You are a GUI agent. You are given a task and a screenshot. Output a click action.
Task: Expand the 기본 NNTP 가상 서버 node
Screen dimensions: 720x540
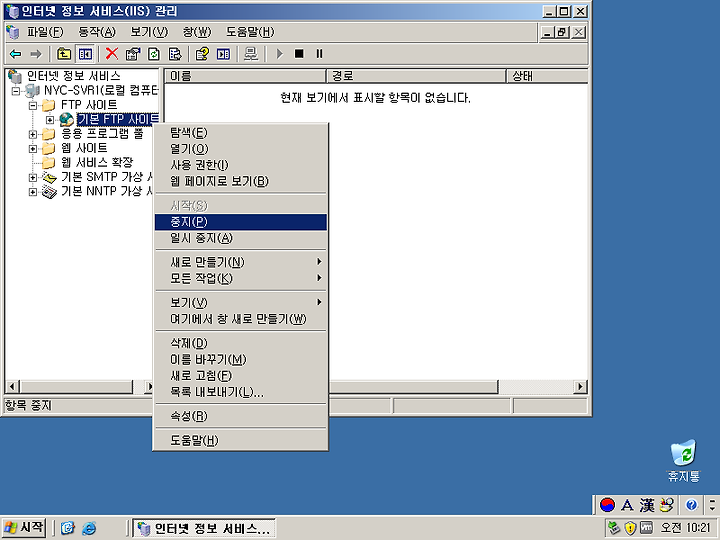(33, 192)
